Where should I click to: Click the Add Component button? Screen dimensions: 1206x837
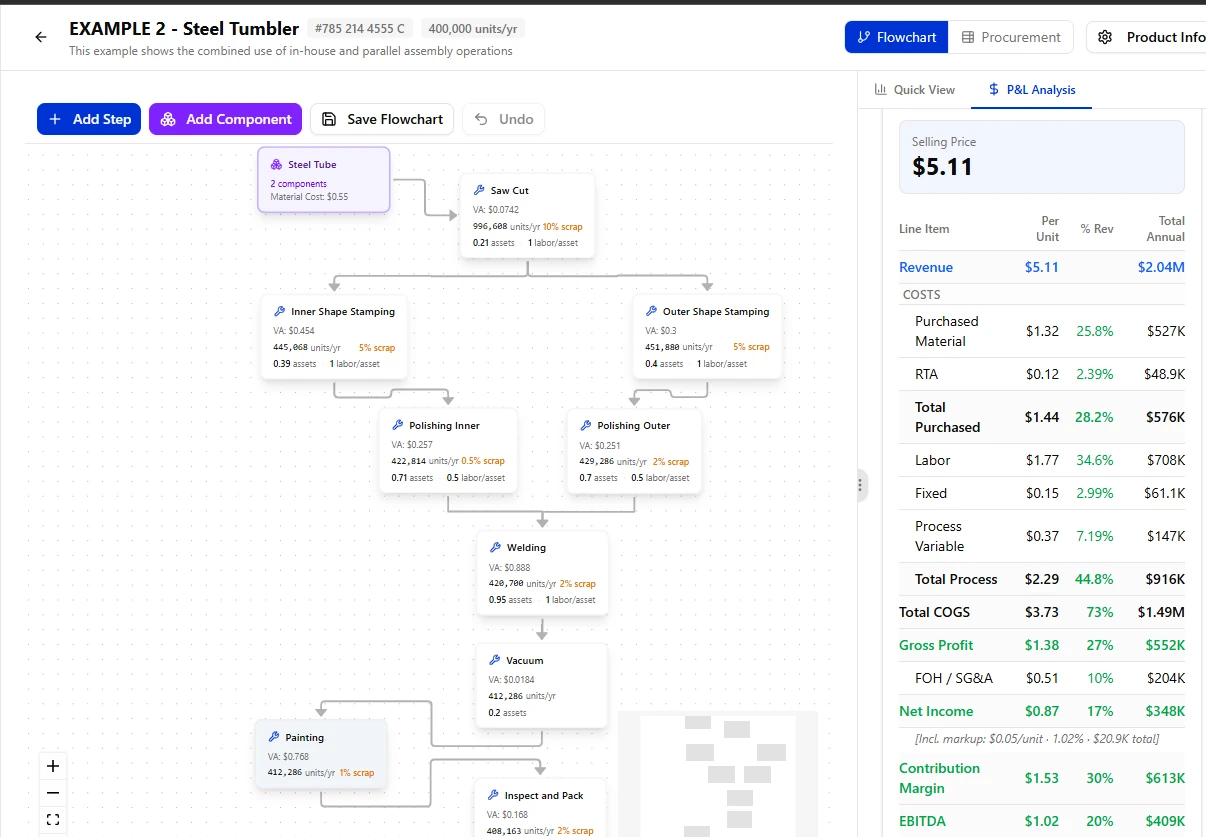tap(225, 119)
